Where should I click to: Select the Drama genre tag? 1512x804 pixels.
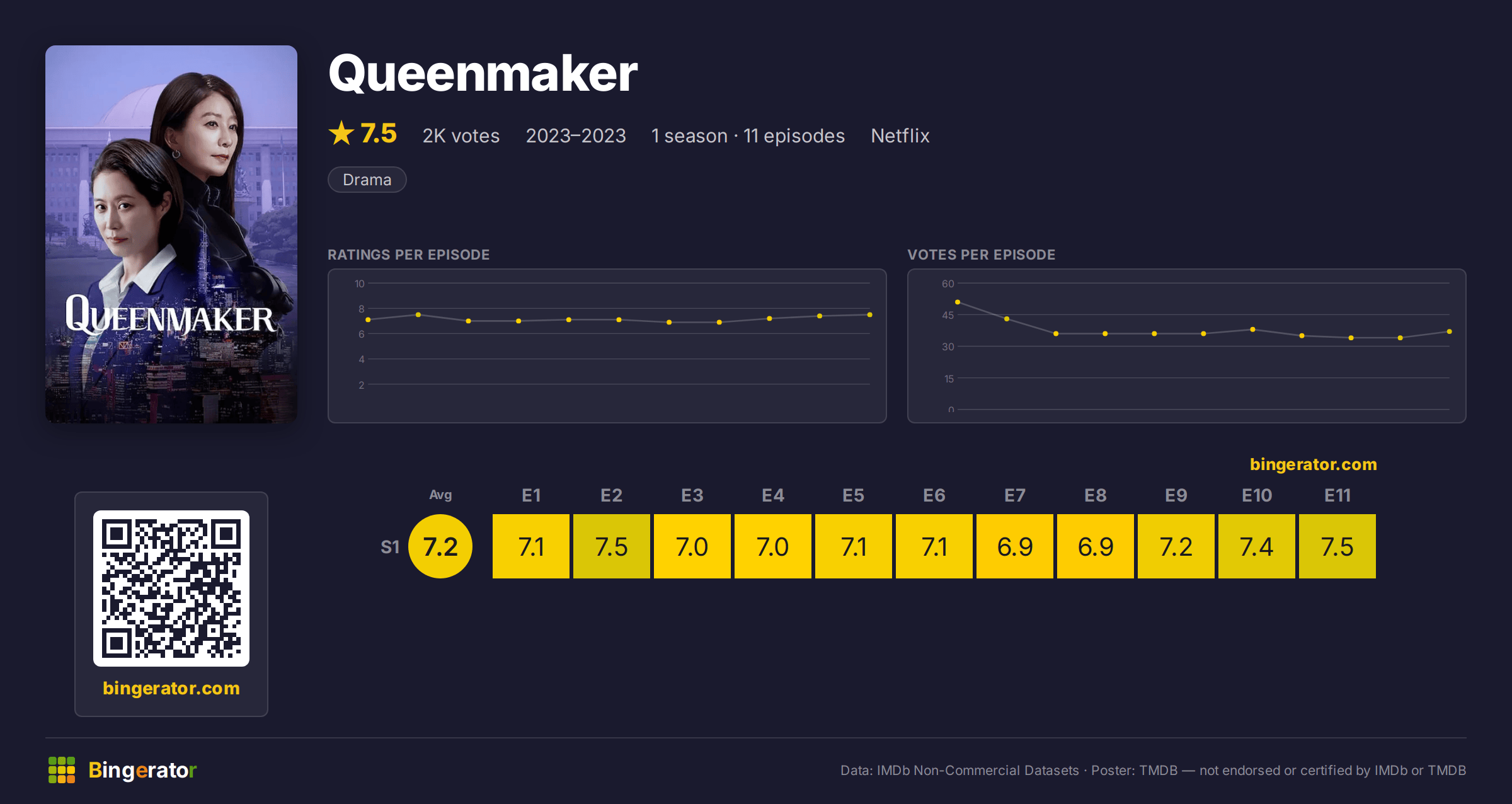pyautogui.click(x=367, y=180)
